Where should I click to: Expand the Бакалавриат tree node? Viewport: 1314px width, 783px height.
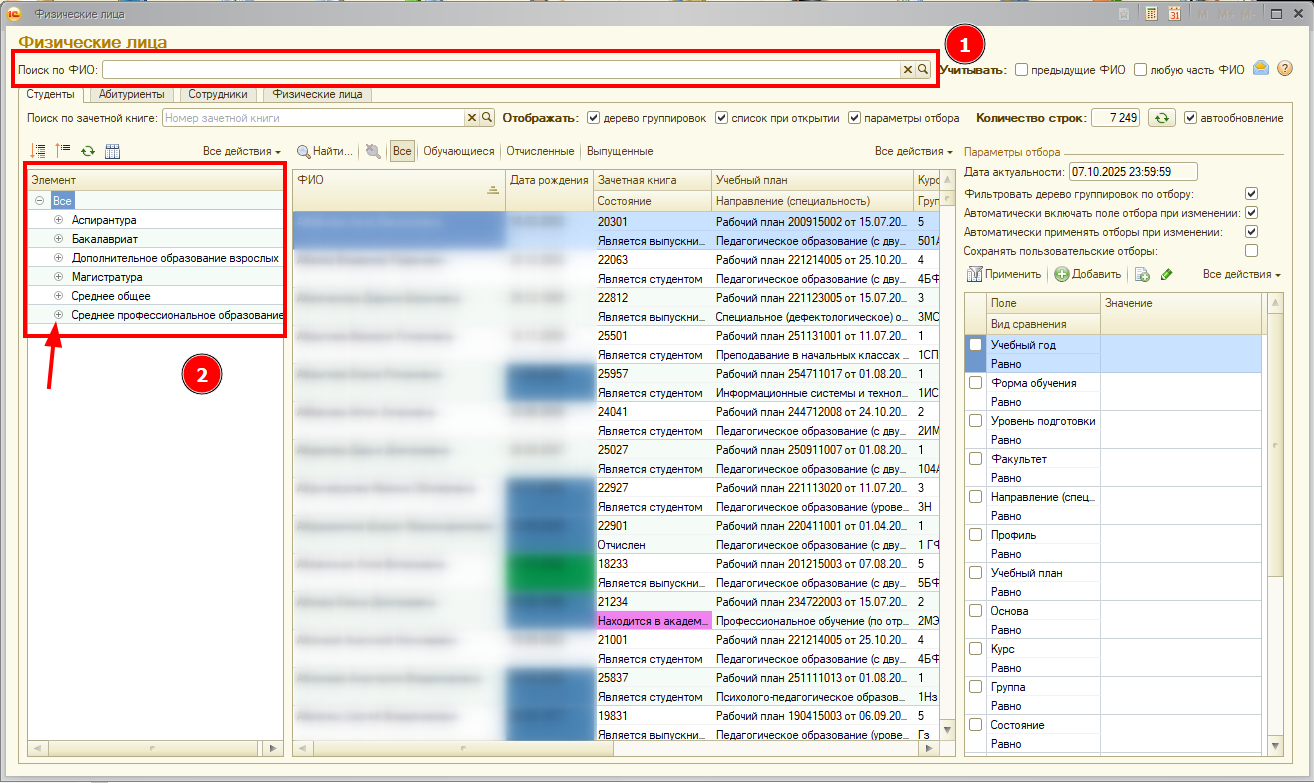(x=58, y=239)
